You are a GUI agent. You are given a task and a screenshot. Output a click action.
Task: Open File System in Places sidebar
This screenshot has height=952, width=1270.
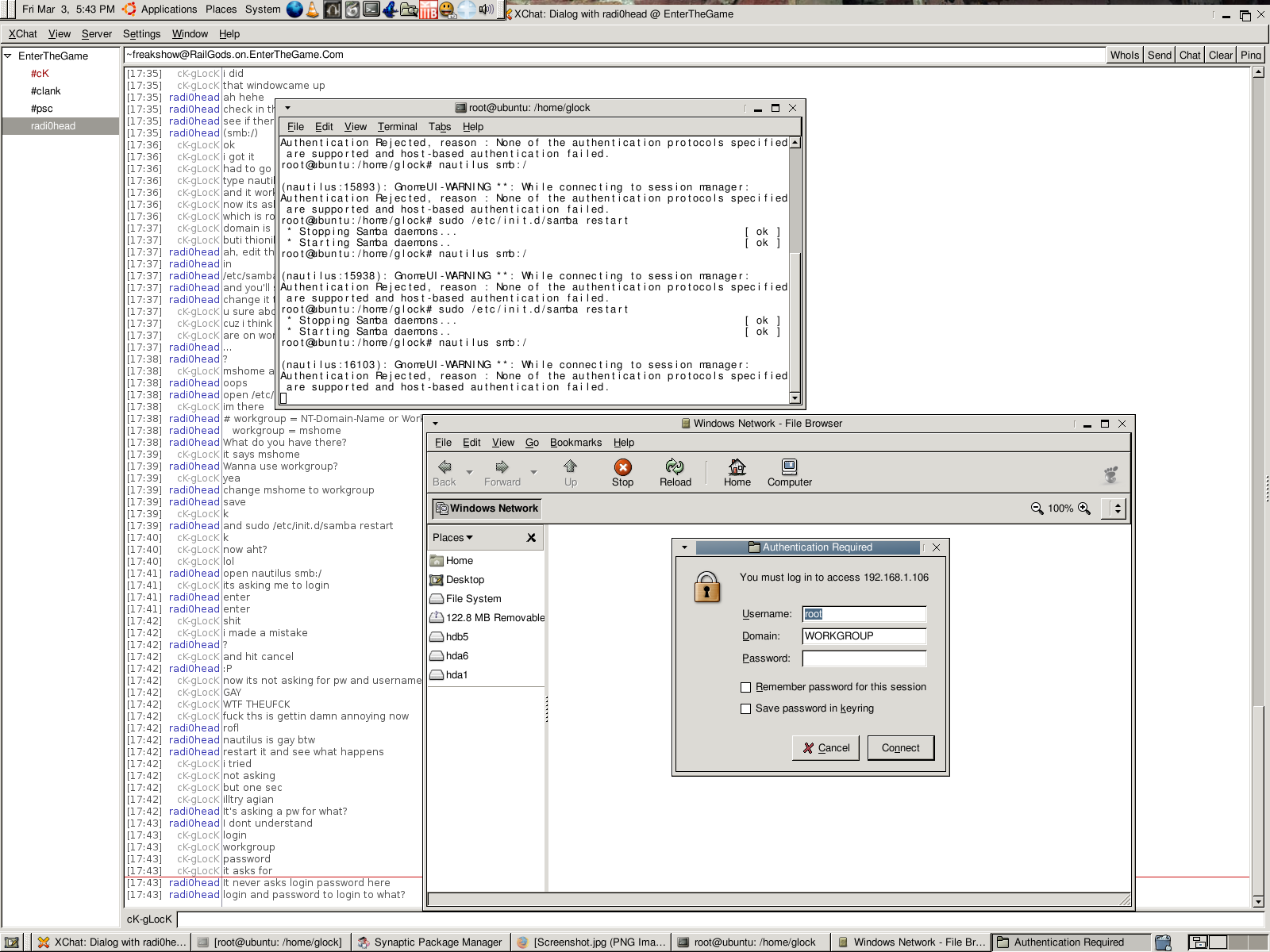point(486,599)
